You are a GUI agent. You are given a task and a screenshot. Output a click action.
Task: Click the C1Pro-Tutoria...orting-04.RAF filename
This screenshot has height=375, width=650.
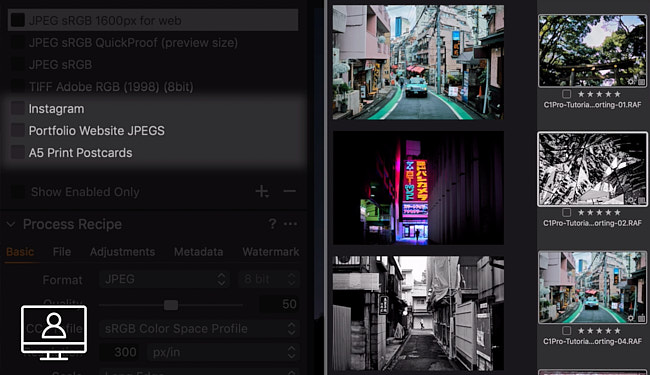click(592, 341)
